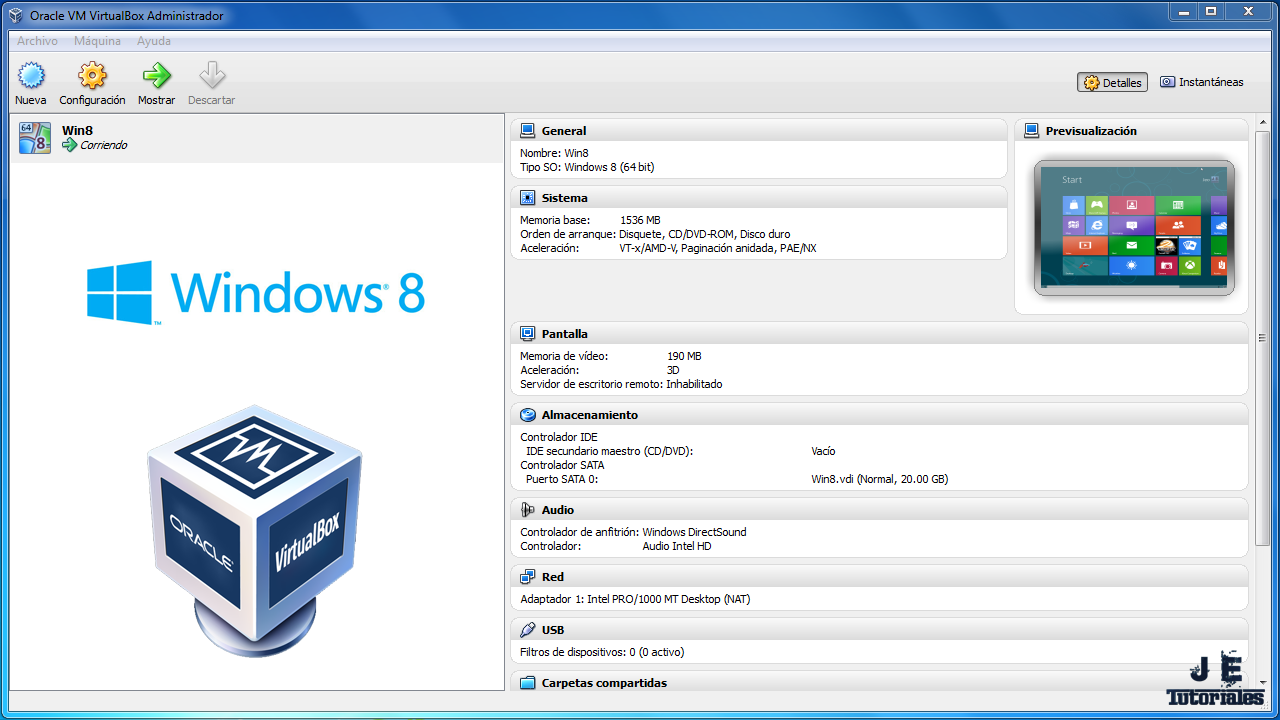Click the Carpetas compartidas folder icon
Image resolution: width=1280 pixels, height=720 pixels.
pyautogui.click(x=528, y=683)
